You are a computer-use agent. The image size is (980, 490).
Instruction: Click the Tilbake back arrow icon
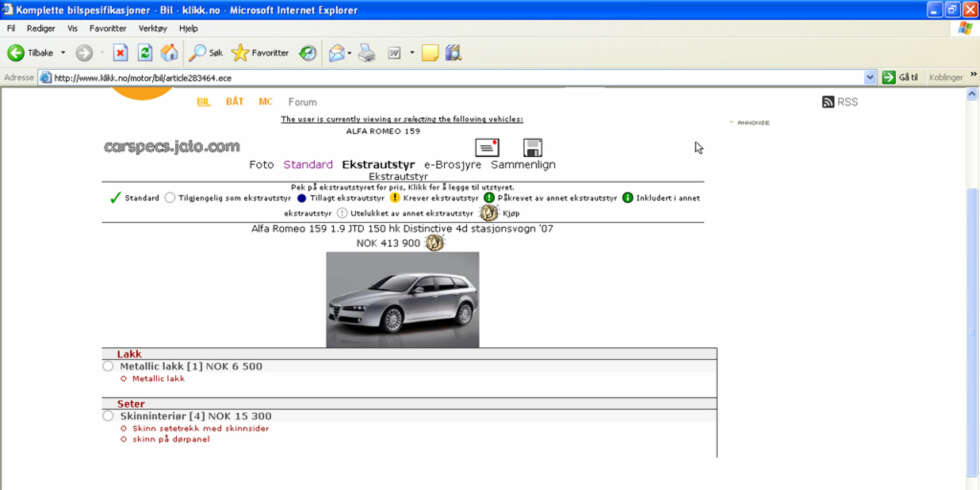16,53
